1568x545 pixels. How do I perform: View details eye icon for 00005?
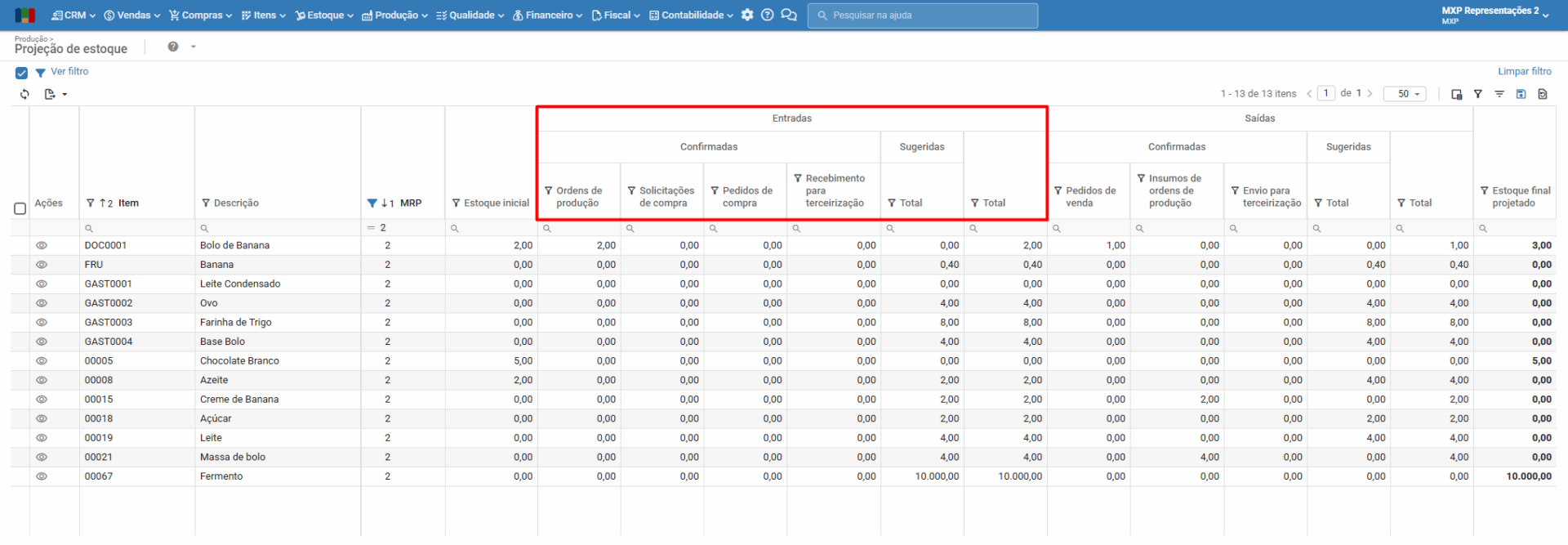[42, 360]
